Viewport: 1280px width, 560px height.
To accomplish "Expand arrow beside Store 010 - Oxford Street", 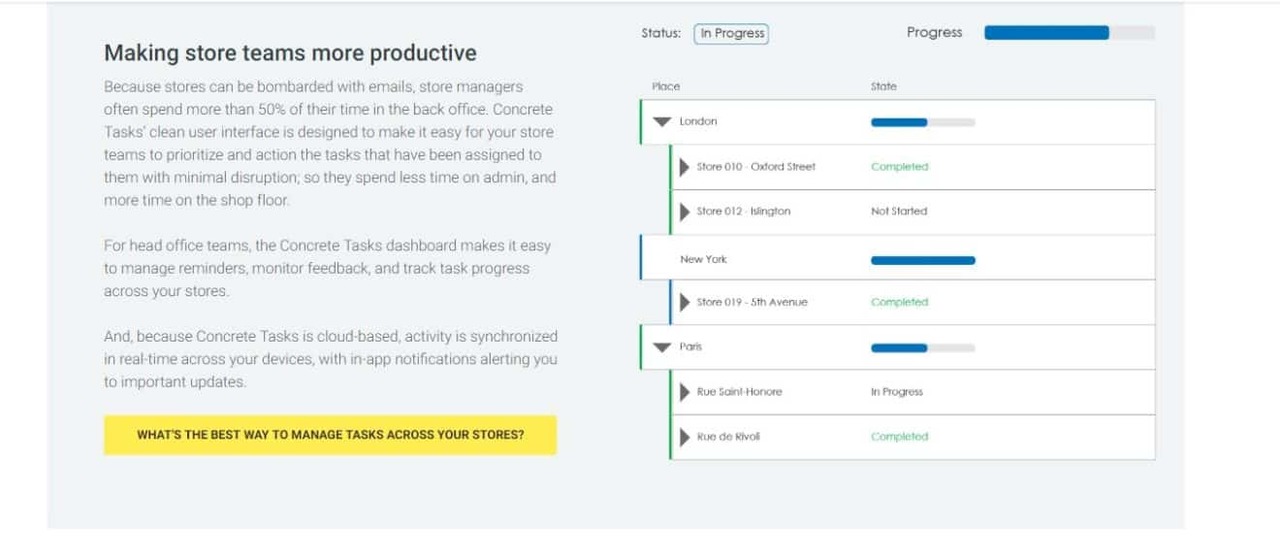I will click(x=685, y=167).
